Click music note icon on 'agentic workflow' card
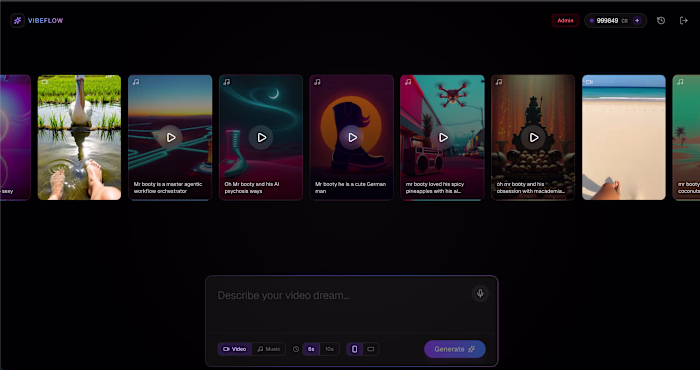The image size is (700, 370). (136, 82)
